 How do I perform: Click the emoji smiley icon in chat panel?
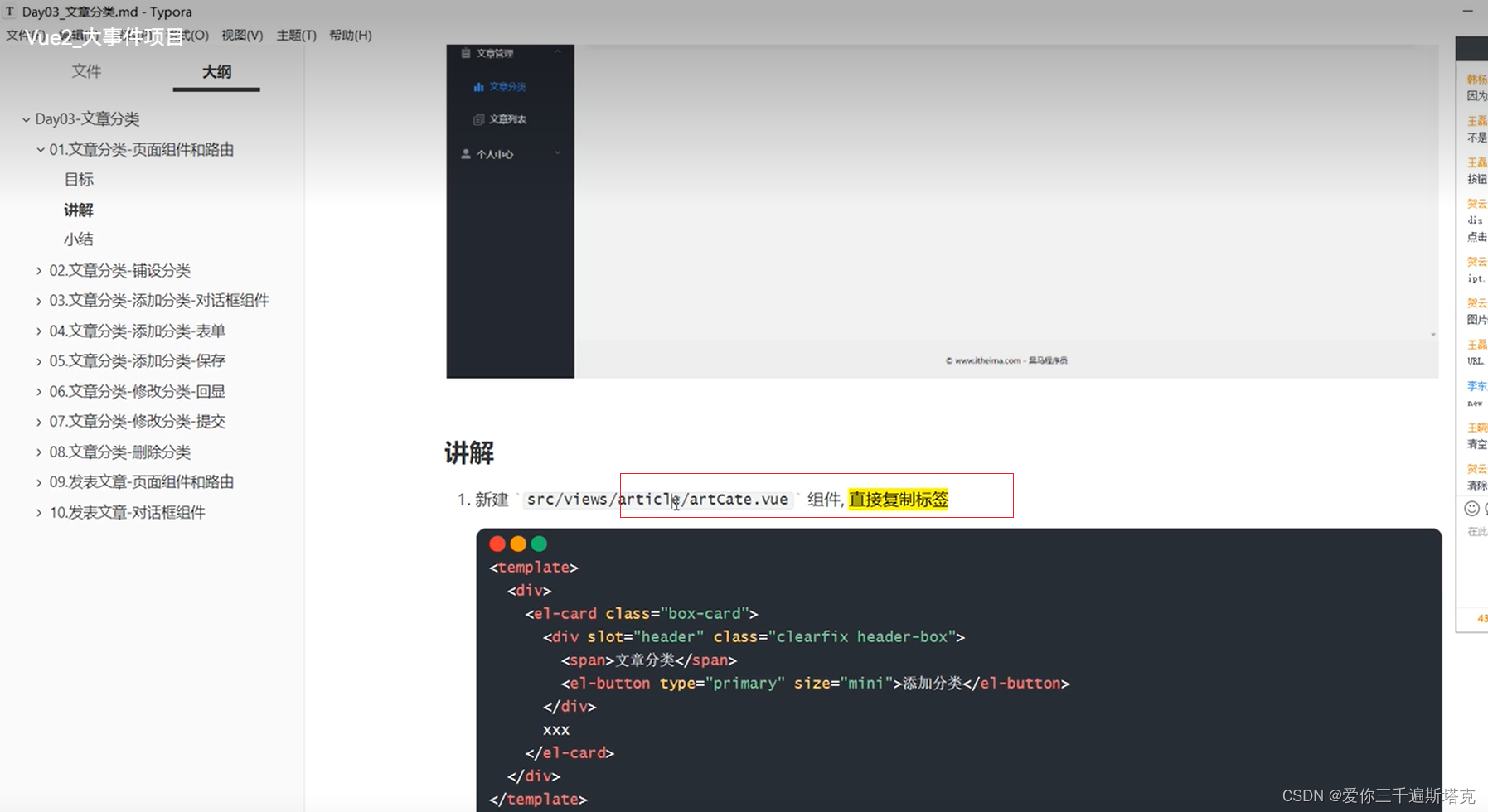1471,509
